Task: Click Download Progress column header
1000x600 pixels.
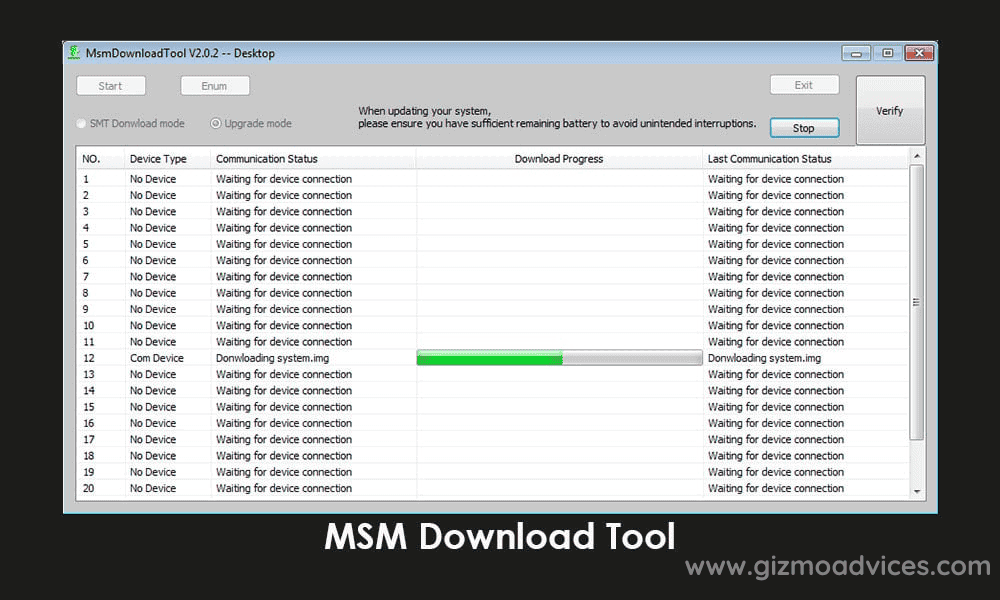Action: 559,159
